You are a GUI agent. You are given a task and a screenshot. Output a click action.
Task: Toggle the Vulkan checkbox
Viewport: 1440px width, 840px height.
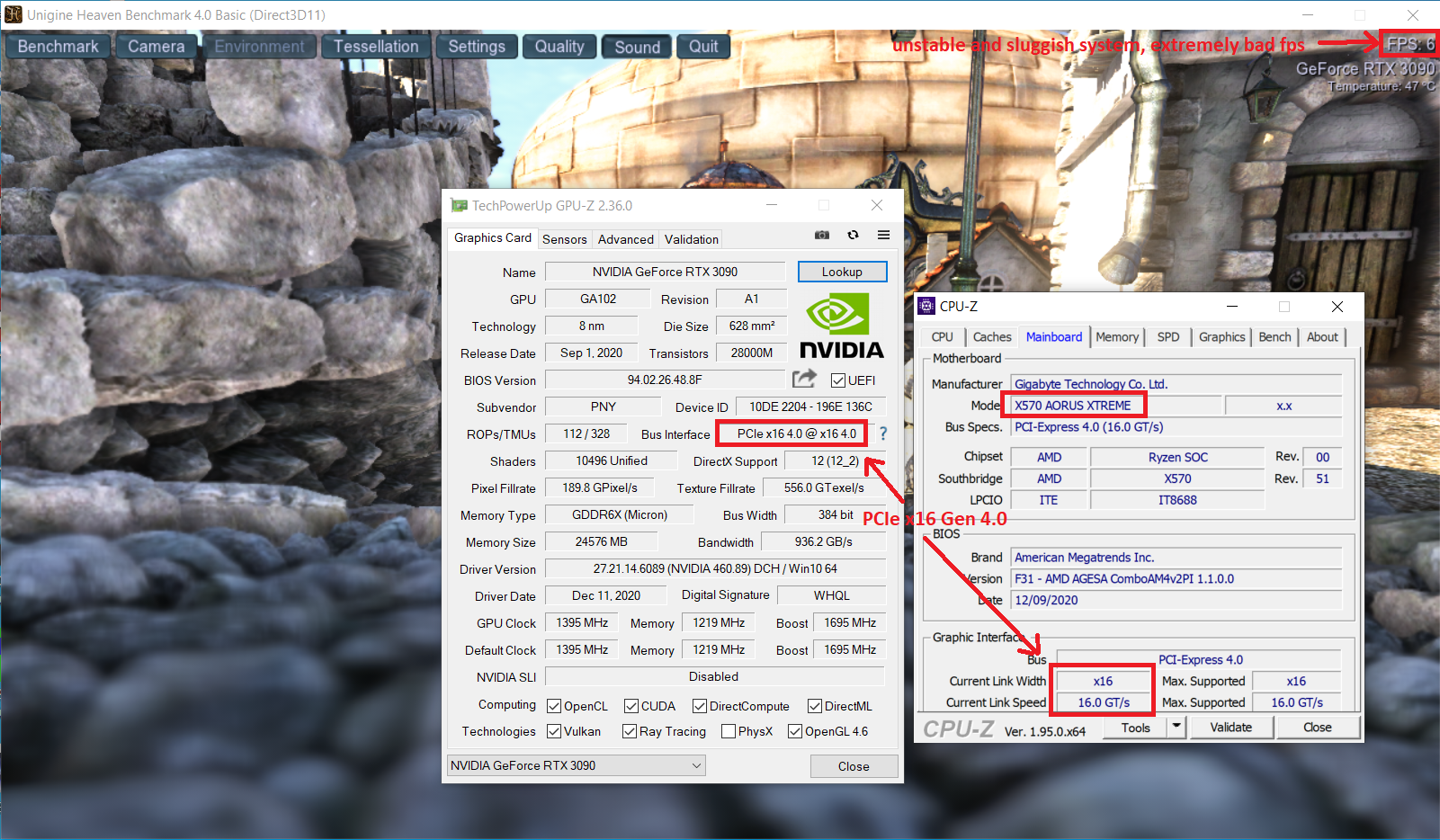point(554,731)
